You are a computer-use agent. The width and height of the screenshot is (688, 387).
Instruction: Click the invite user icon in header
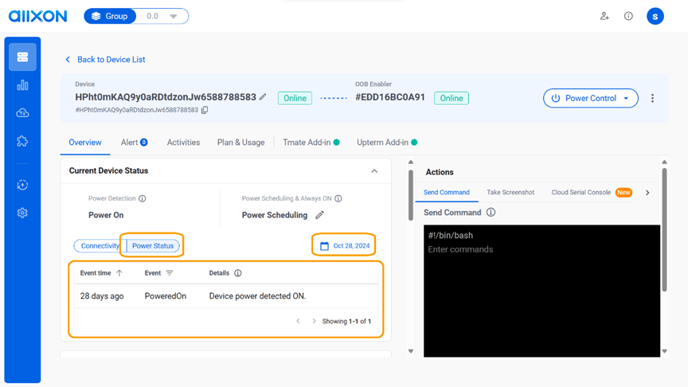pyautogui.click(x=605, y=16)
